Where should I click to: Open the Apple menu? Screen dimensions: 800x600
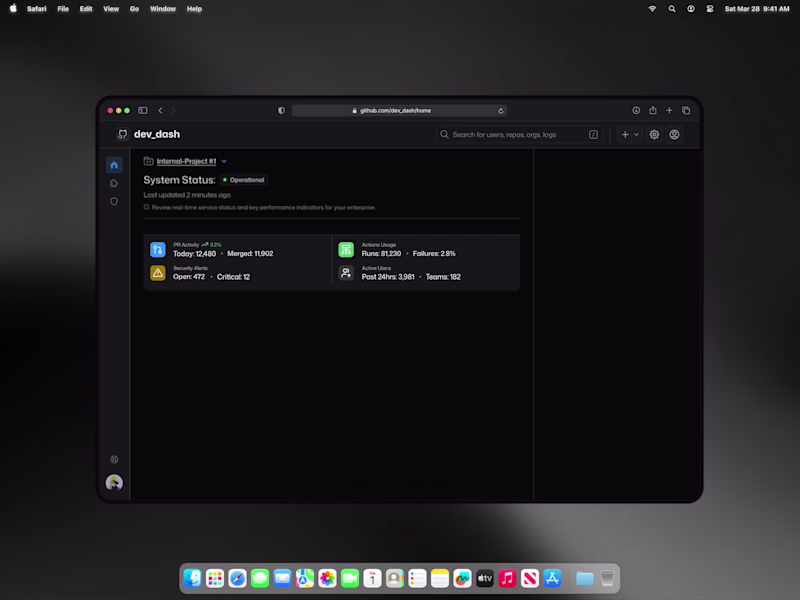[x=13, y=9]
